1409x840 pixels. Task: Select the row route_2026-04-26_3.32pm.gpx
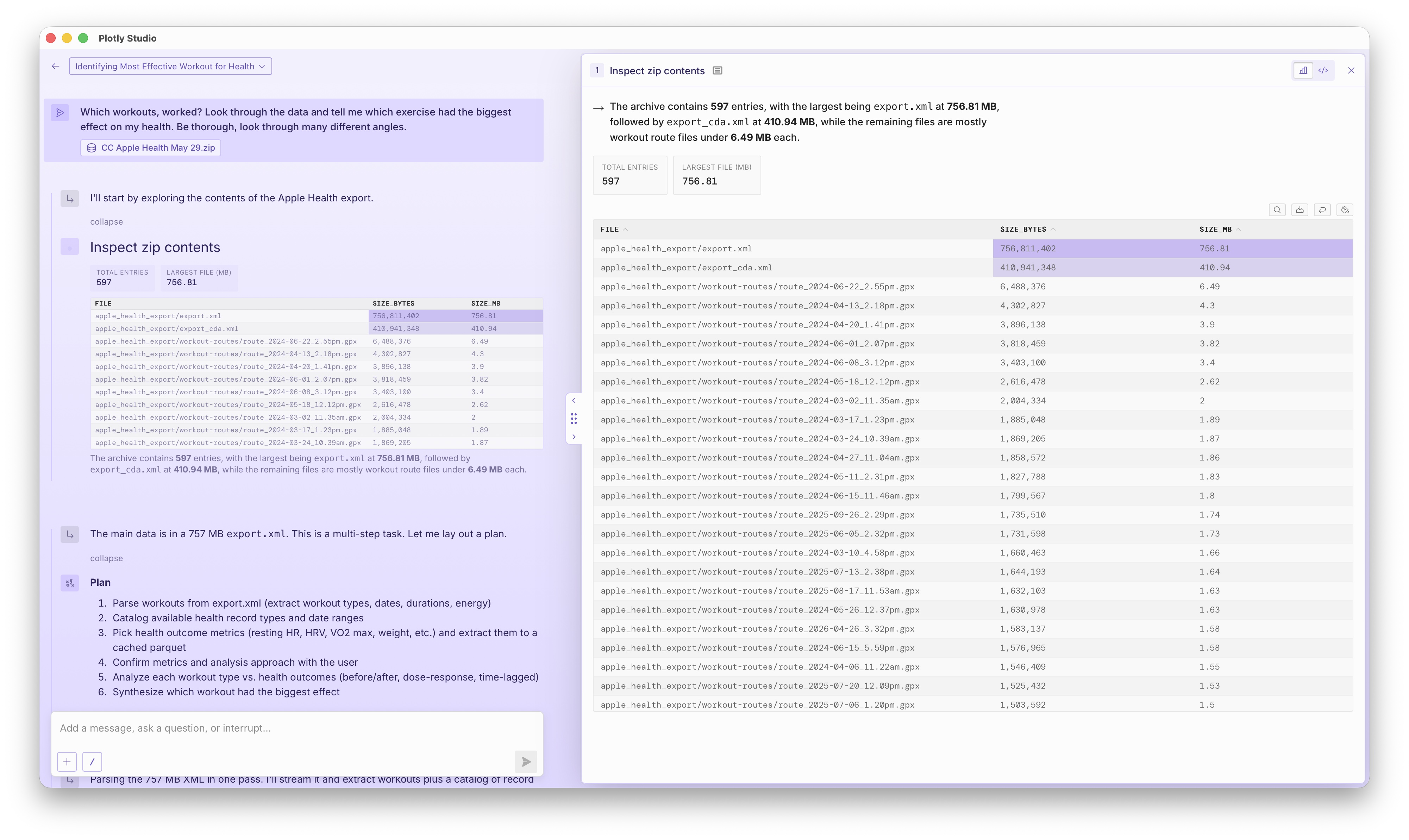972,629
